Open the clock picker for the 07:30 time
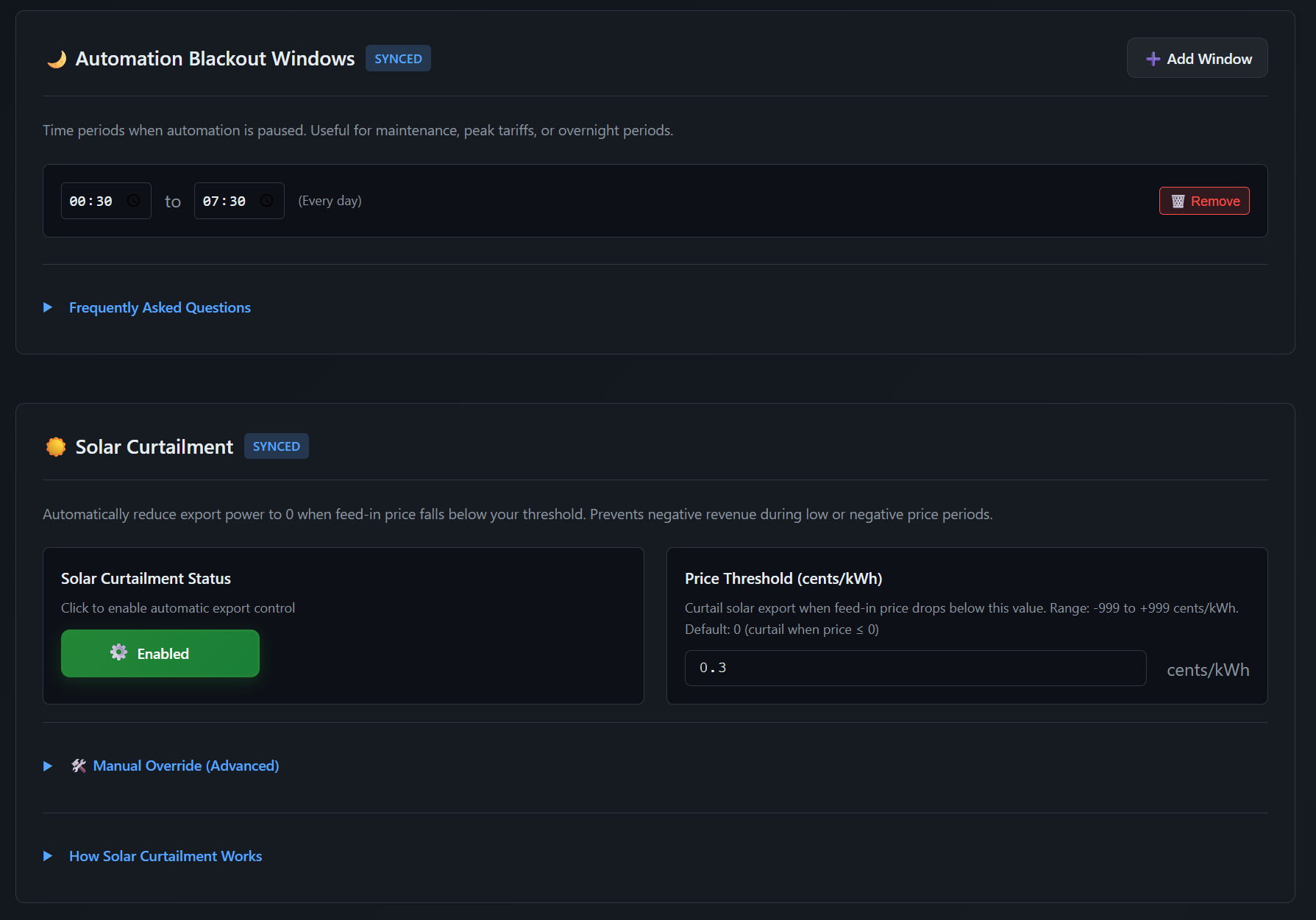The height and width of the screenshot is (920, 1316). (x=267, y=199)
